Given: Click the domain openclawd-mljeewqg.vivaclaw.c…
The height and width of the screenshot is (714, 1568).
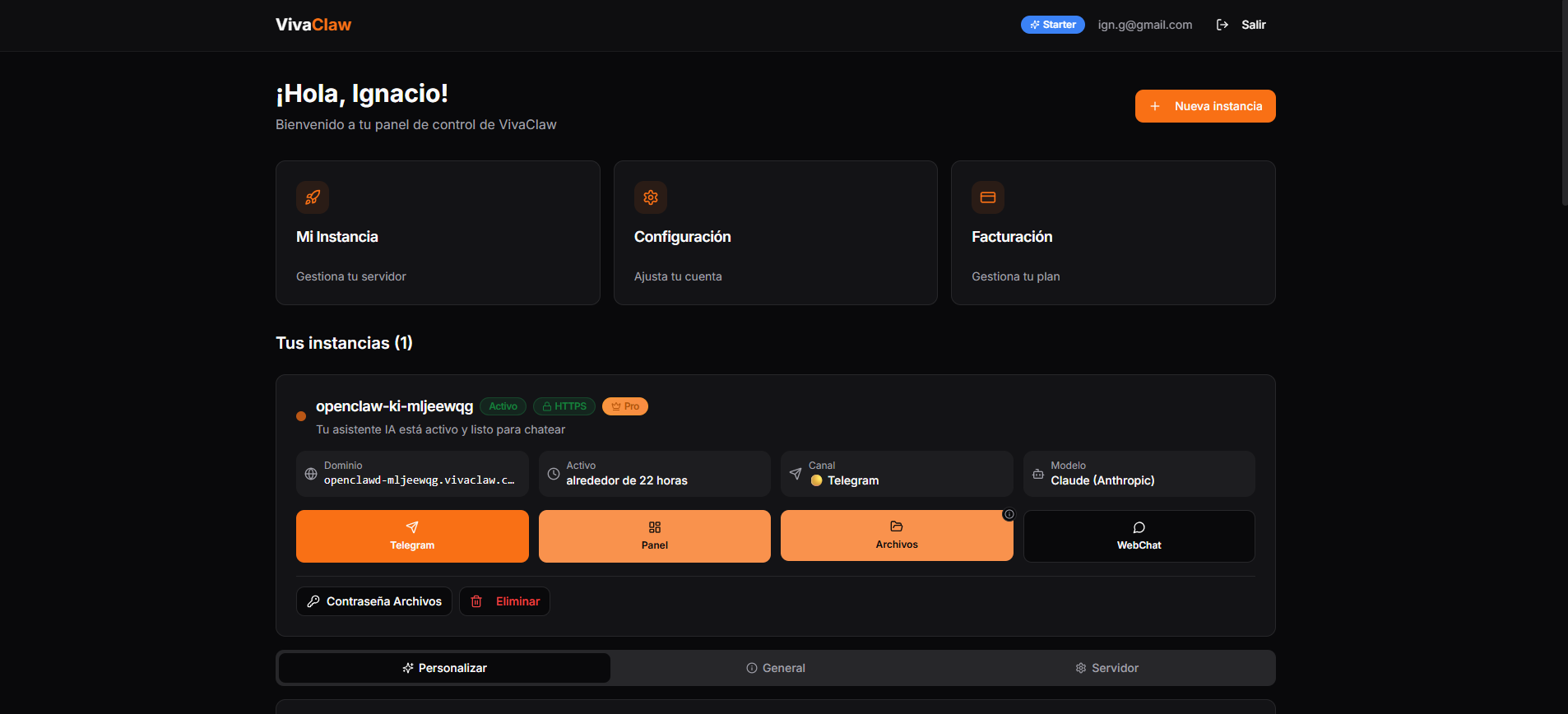Looking at the screenshot, I should [x=420, y=480].
